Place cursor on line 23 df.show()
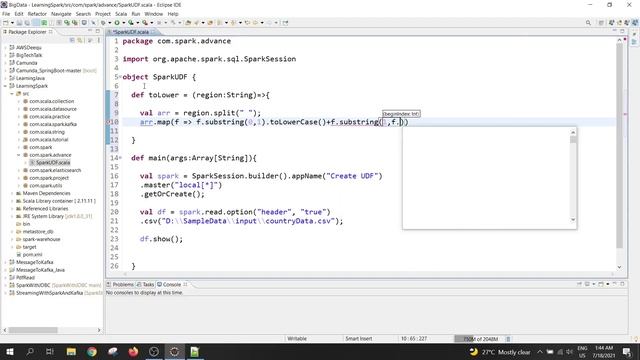The height and width of the screenshot is (360, 640). pyautogui.click(x=161, y=239)
